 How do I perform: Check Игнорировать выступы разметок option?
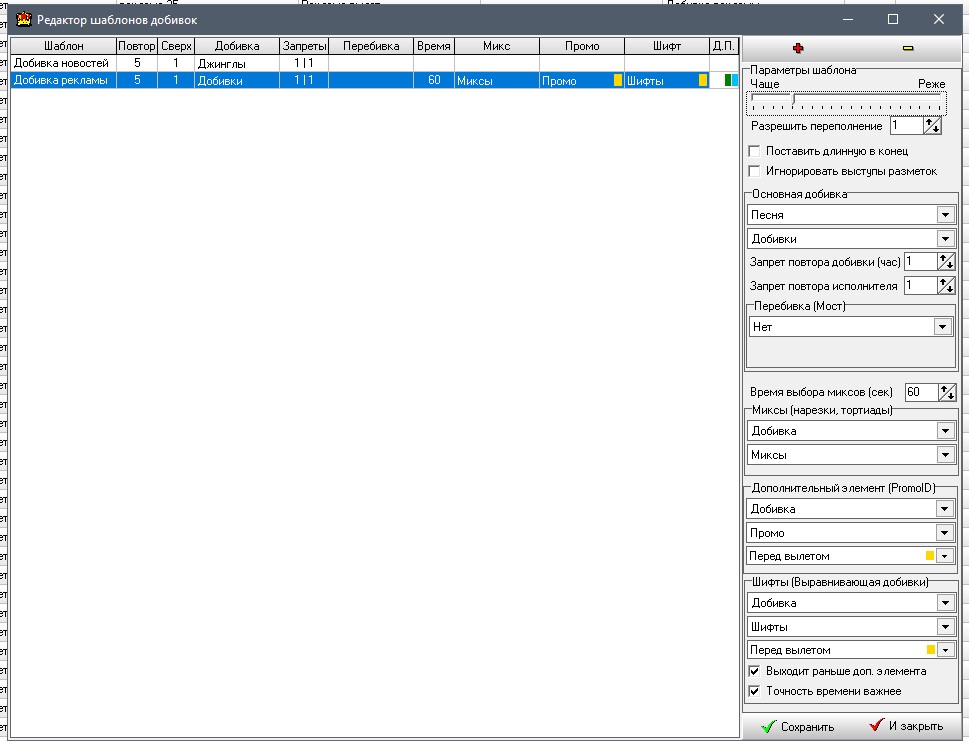click(x=755, y=171)
